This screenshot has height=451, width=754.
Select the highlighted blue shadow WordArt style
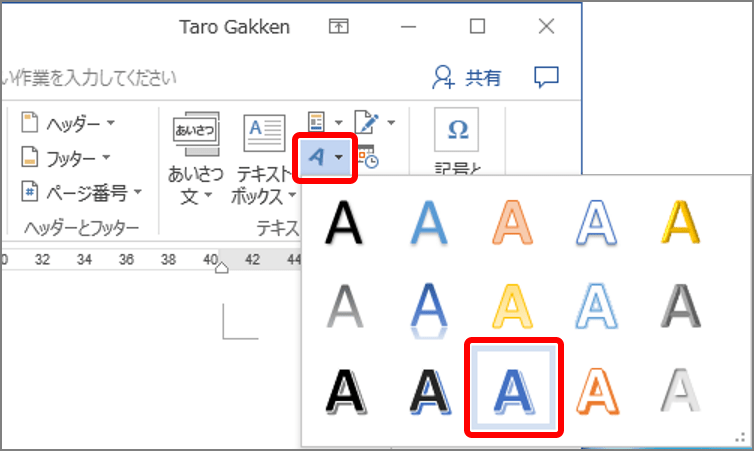tap(514, 388)
